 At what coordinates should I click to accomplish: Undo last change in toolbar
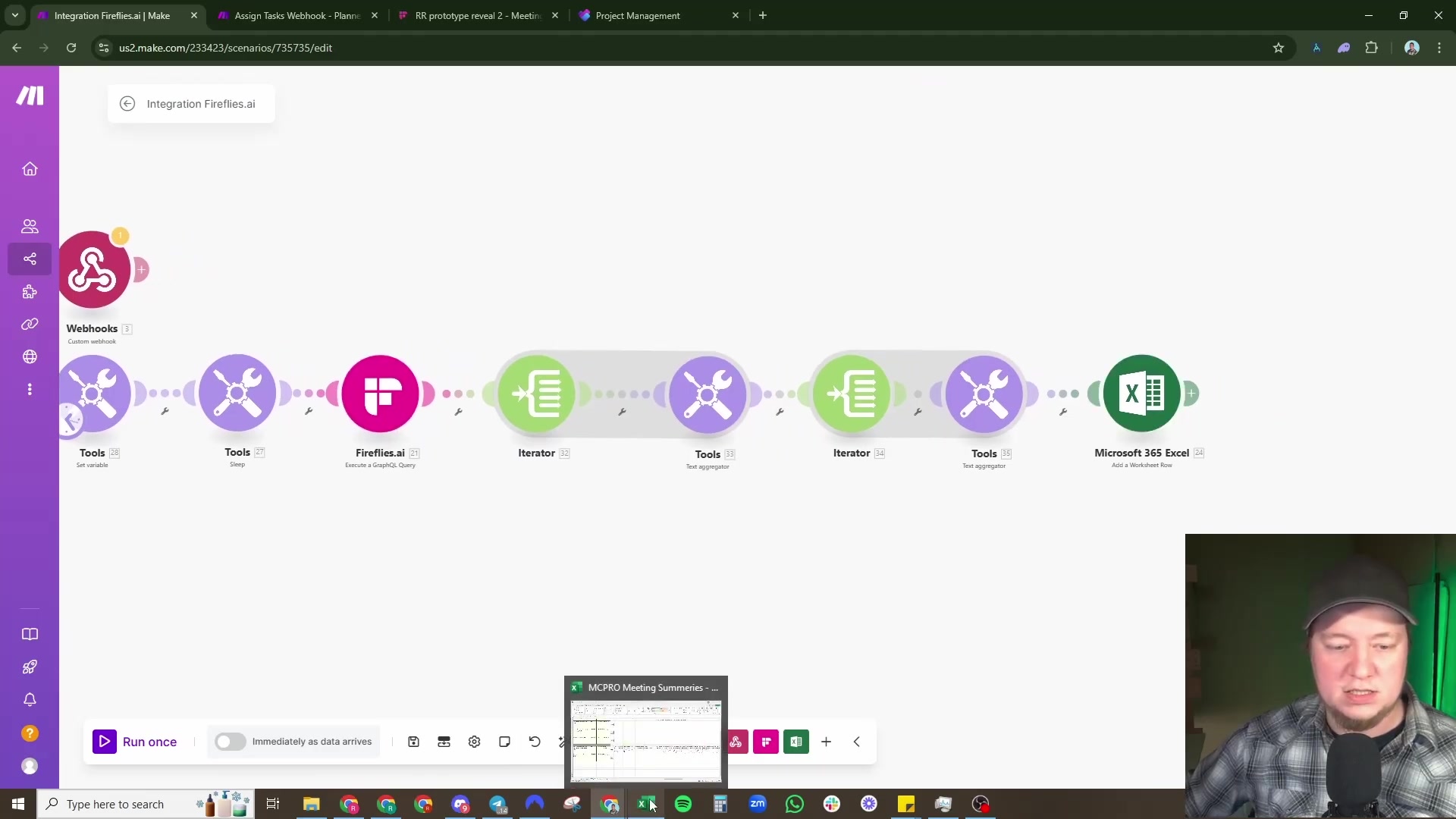[x=535, y=742]
